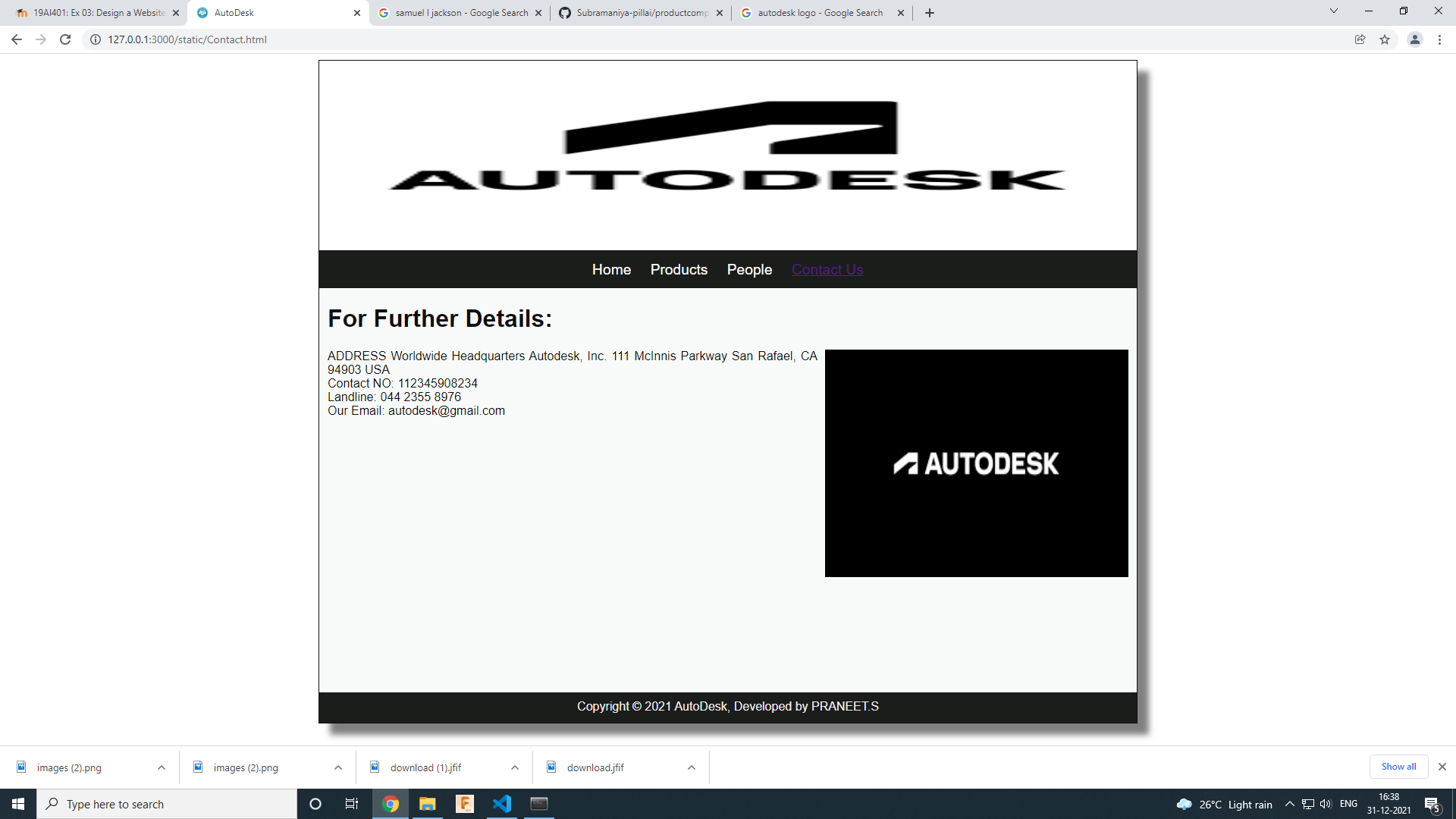1456x819 pixels.
Task: Bookmark this page with star icon
Action: coord(1385,39)
